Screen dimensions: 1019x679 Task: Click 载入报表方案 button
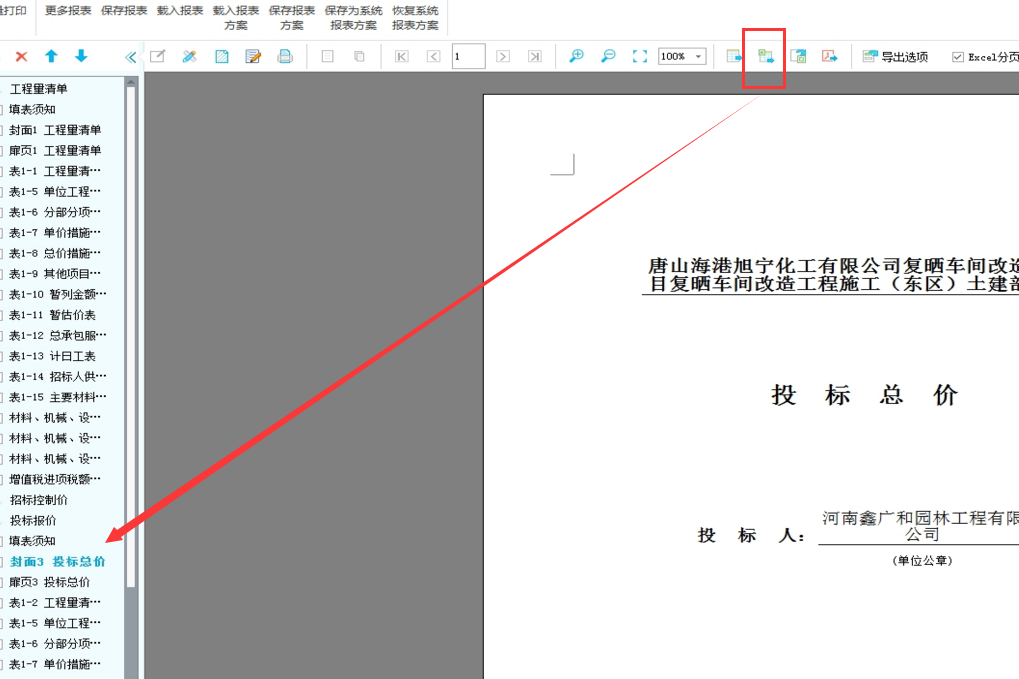236,18
